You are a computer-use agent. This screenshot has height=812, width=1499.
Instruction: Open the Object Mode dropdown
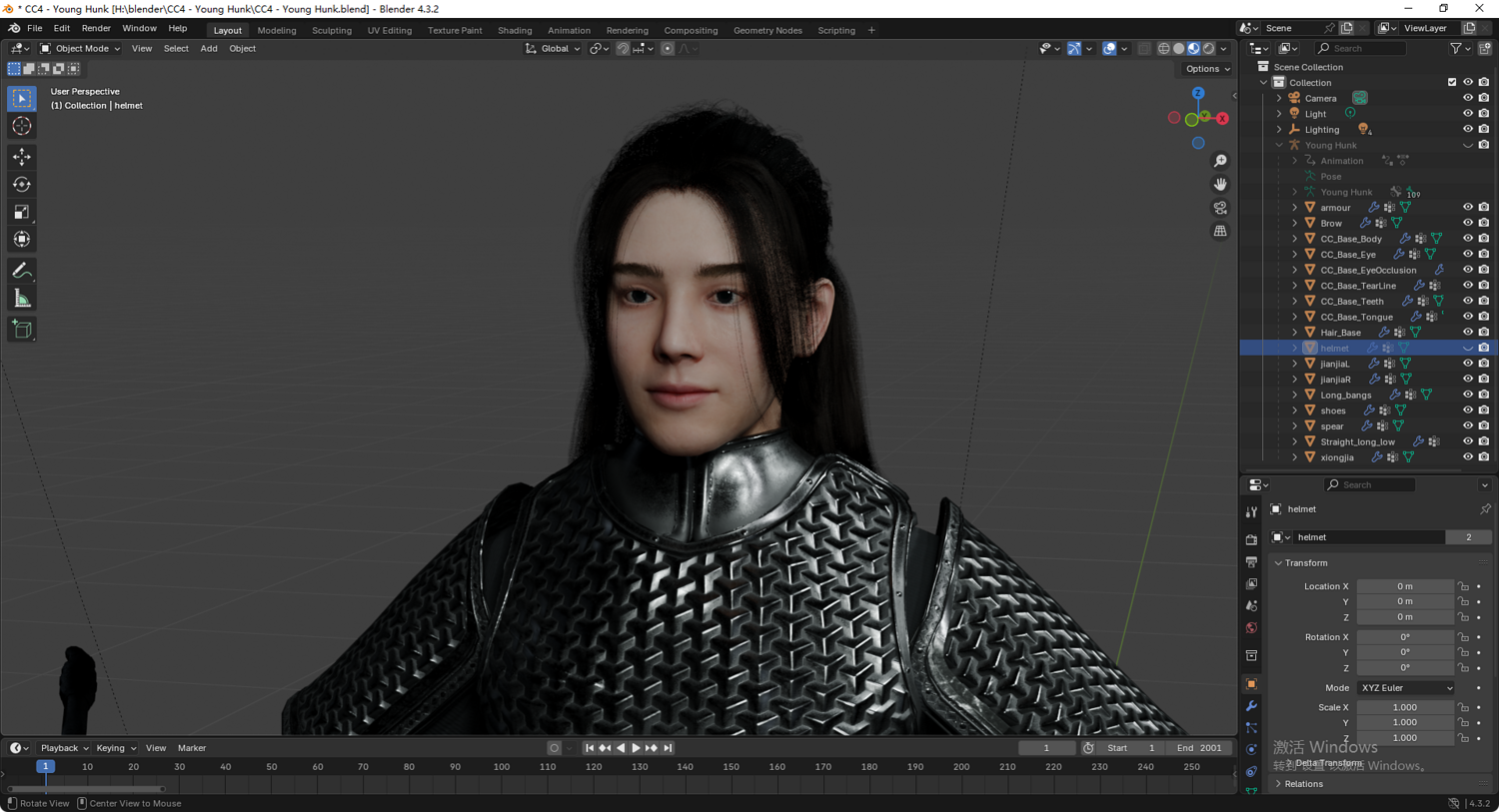pyautogui.click(x=80, y=48)
